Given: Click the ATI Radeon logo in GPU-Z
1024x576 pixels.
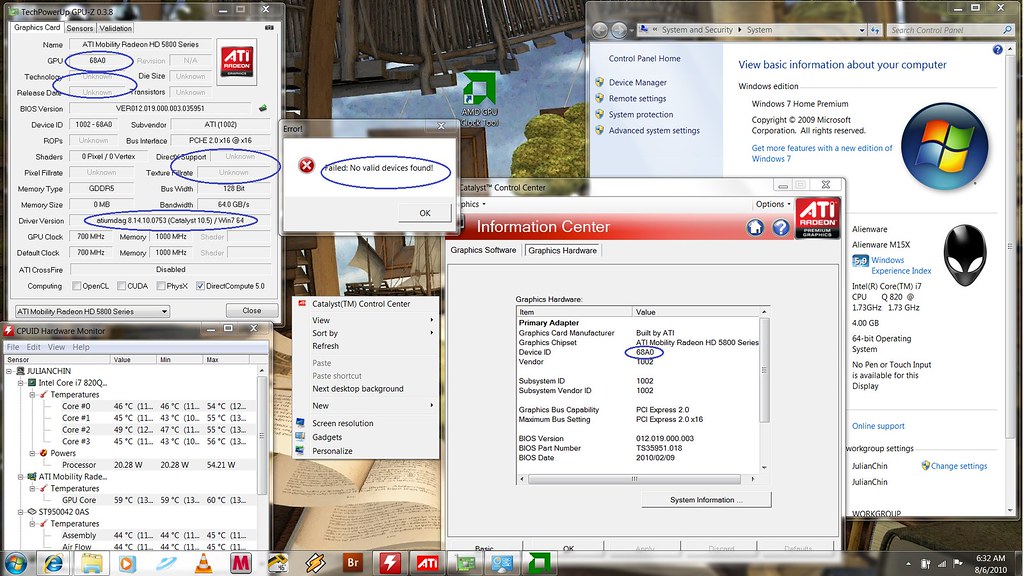Looking at the screenshot, I should pyautogui.click(x=236, y=61).
